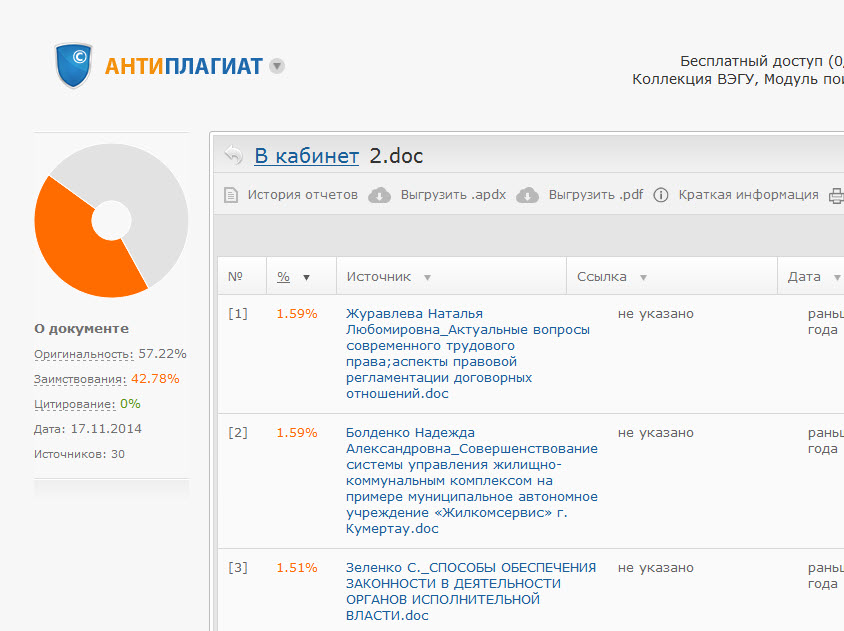
Task: Click the grey segment of pie chart
Action: [153, 199]
